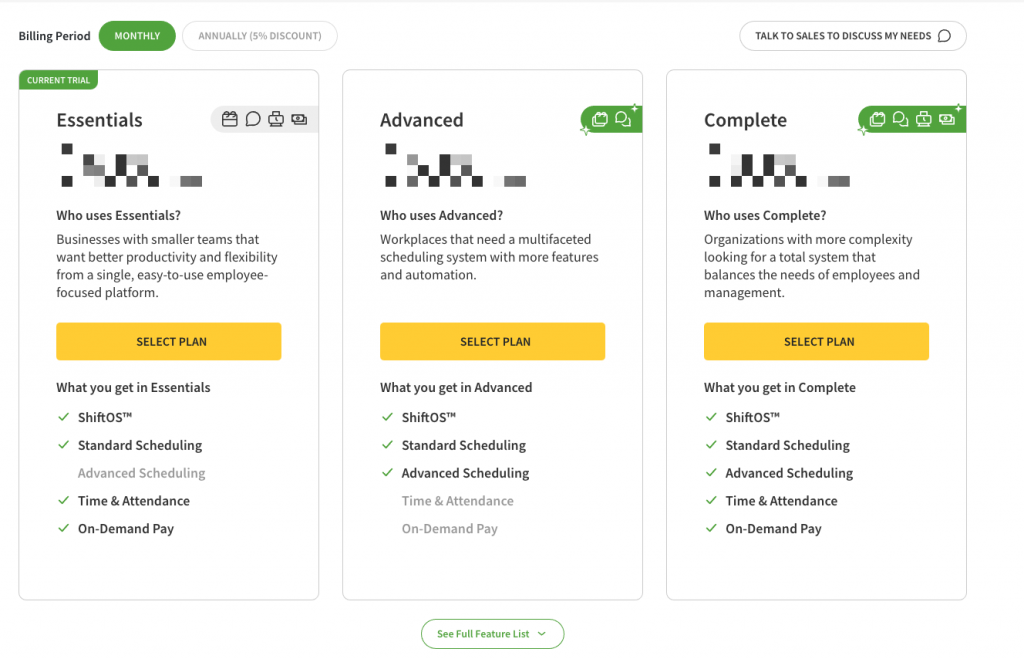
Task: Talk to sales to discuss my needs
Action: (x=852, y=36)
